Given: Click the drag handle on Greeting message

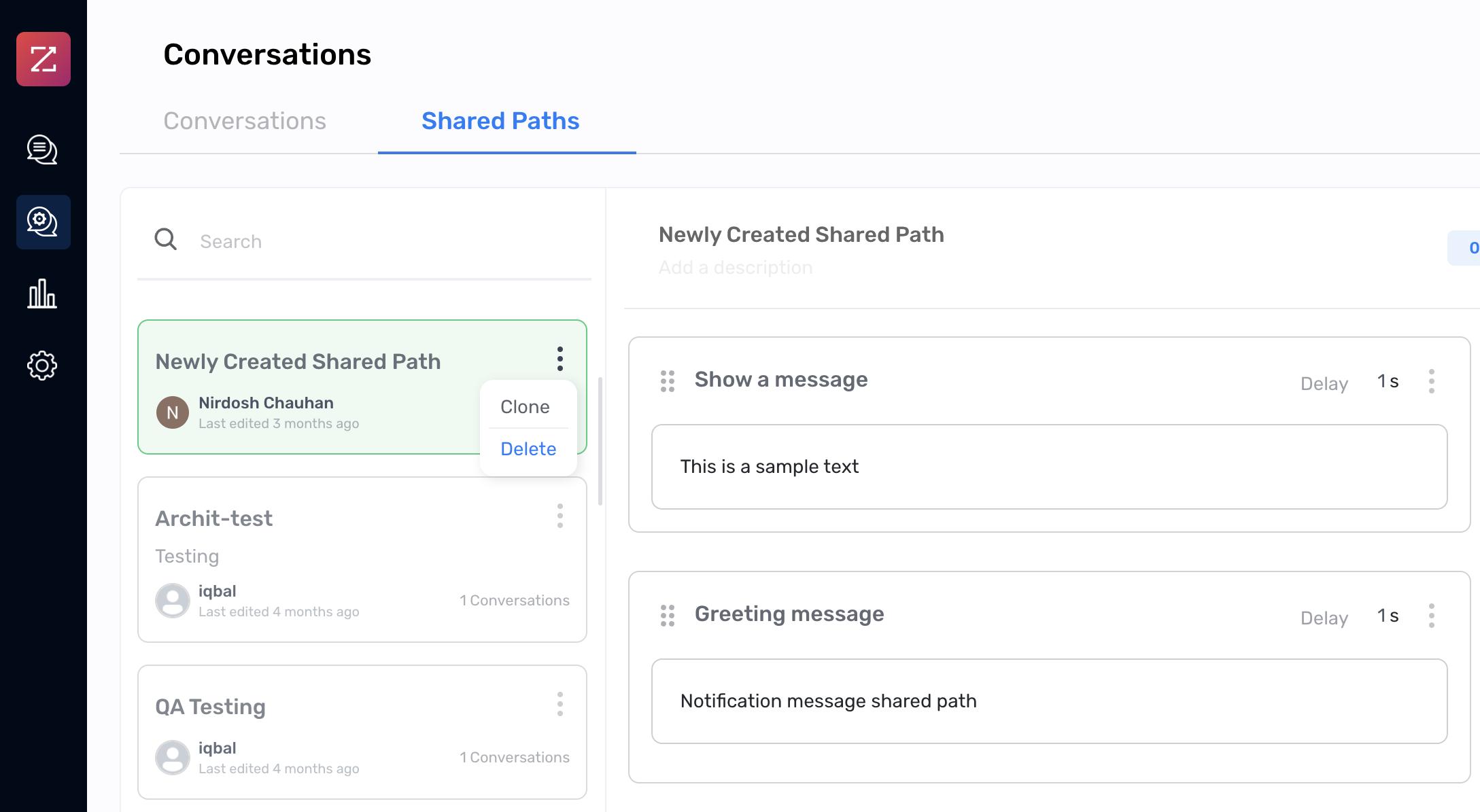Looking at the screenshot, I should coord(666,615).
